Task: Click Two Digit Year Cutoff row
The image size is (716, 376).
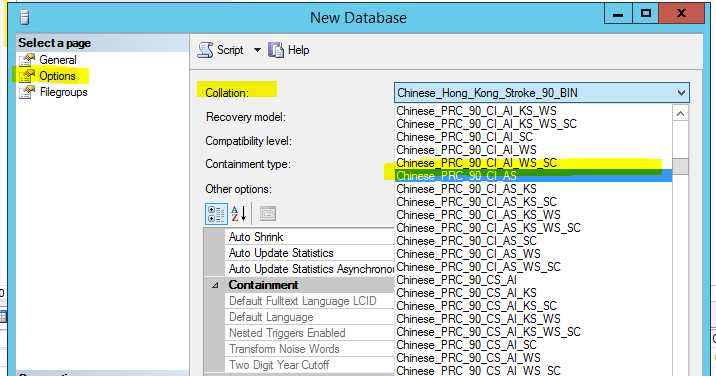Action: pos(309,365)
